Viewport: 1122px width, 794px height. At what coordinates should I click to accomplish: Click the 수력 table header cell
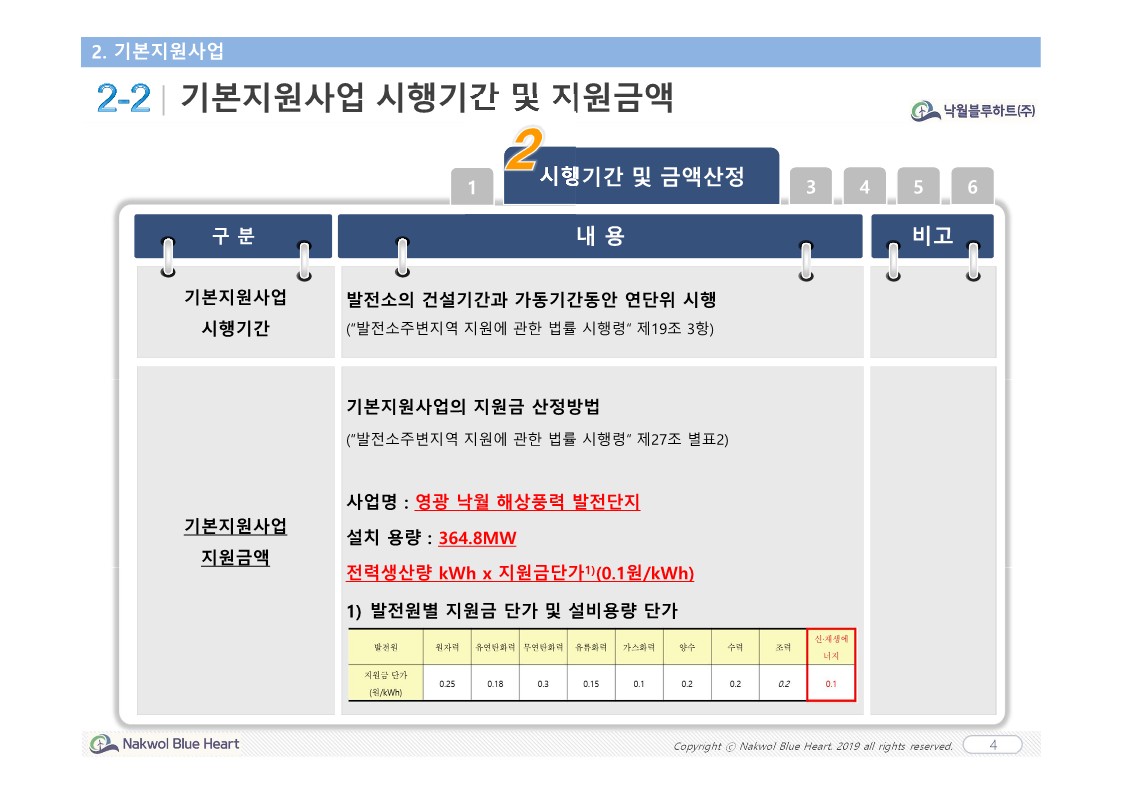pos(735,647)
